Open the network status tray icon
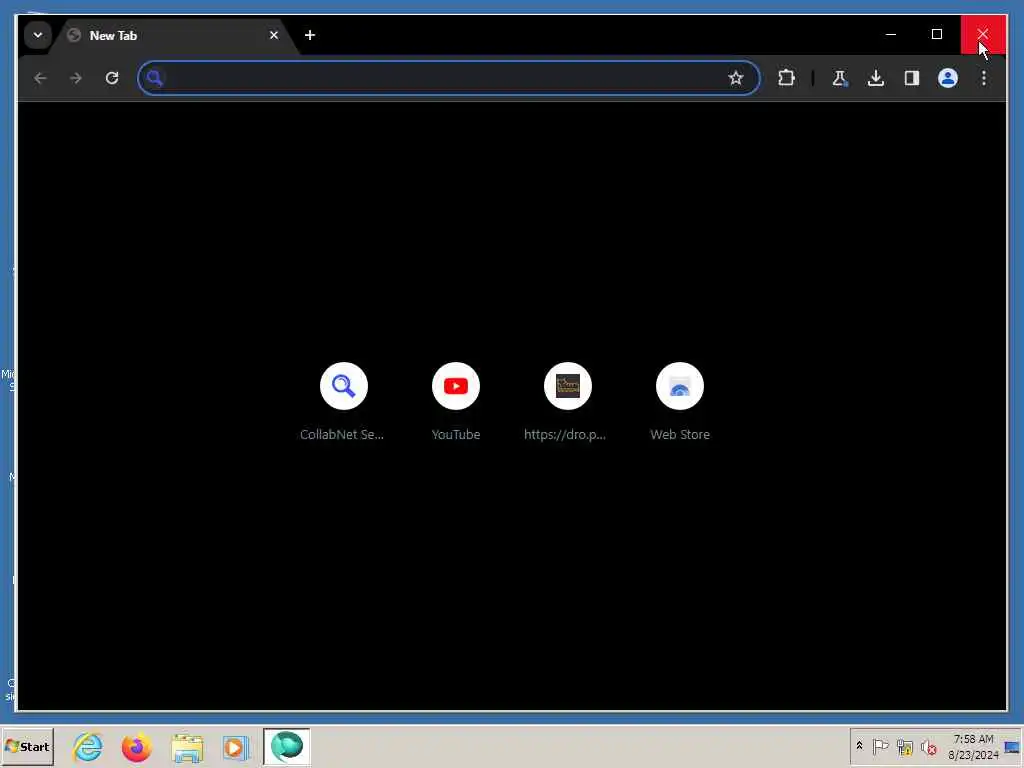Image resolution: width=1024 pixels, height=768 pixels. click(904, 746)
